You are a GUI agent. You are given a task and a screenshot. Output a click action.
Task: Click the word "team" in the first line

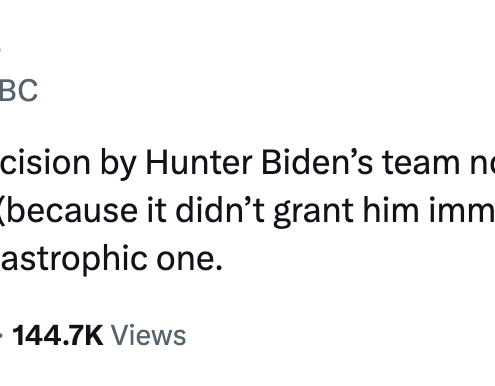tap(421, 163)
